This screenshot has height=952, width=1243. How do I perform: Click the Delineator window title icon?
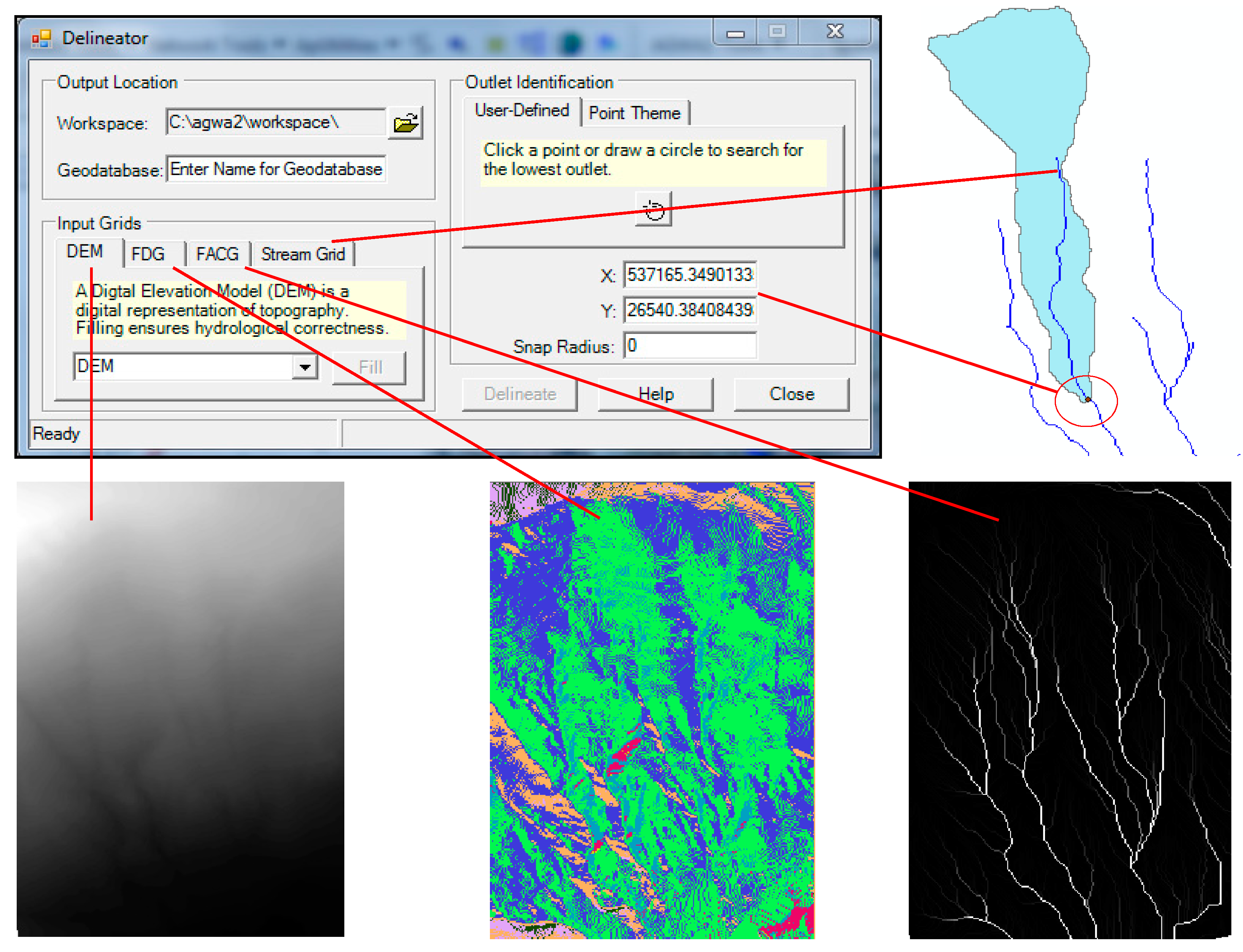[x=42, y=38]
